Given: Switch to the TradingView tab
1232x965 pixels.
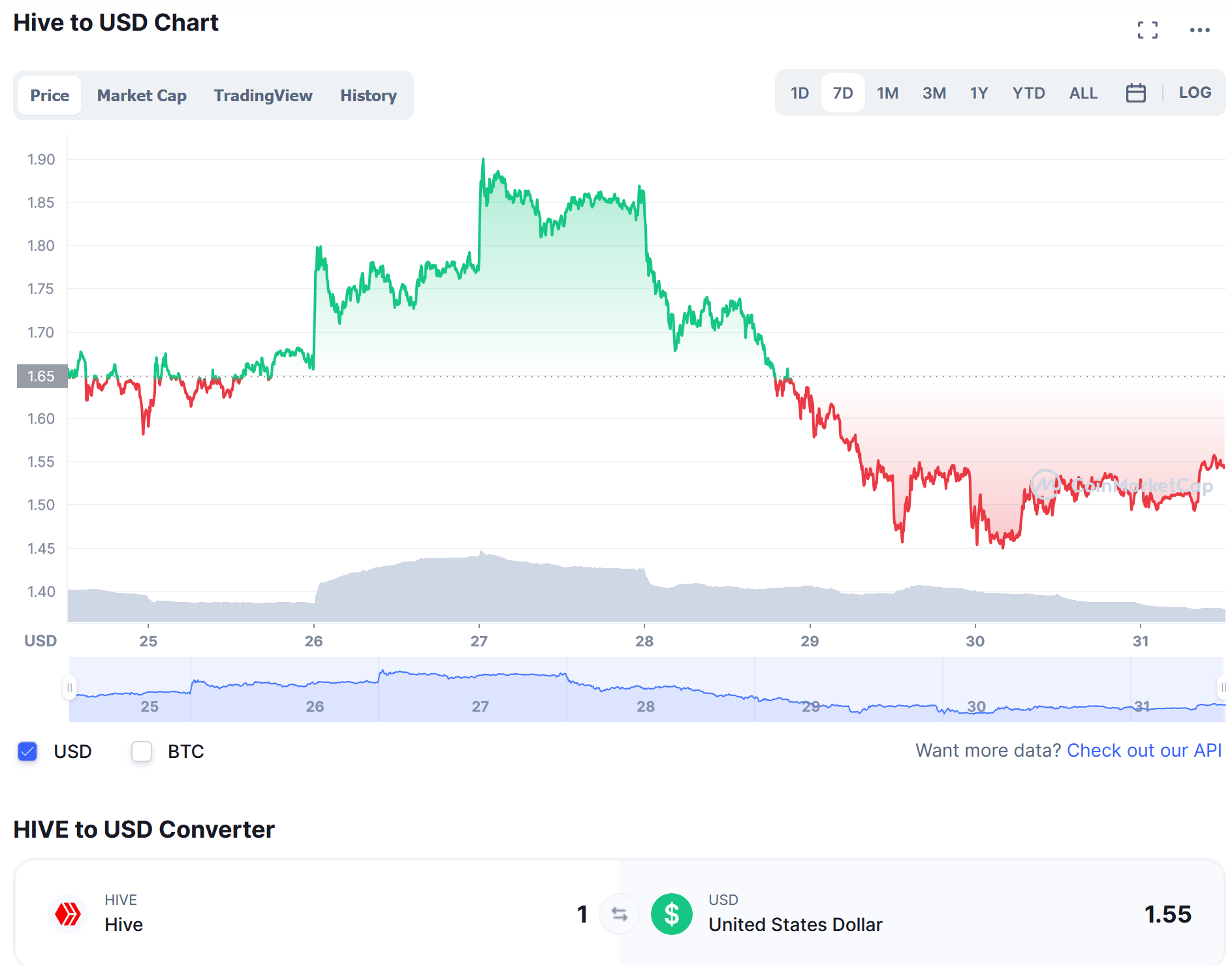Looking at the screenshot, I should pyautogui.click(x=263, y=95).
